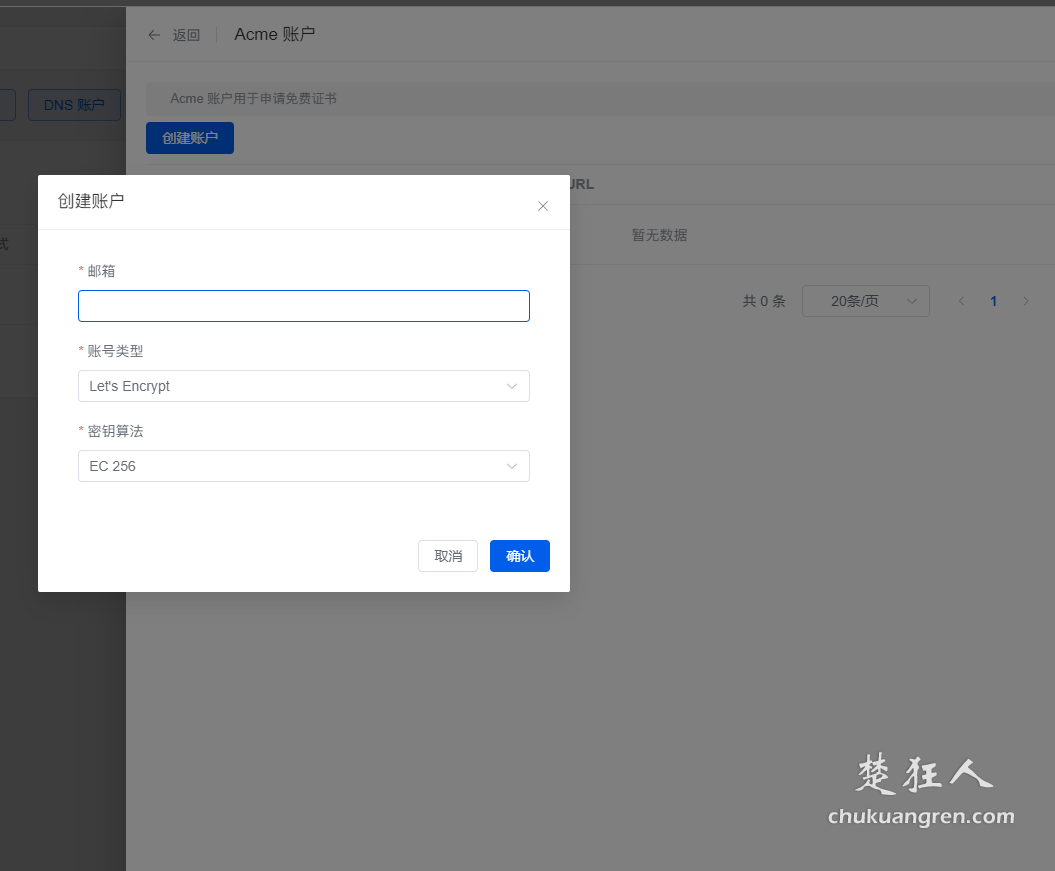The image size is (1055, 871).
Task: Click the back arrow icon next to 返回
Action: tap(154, 34)
